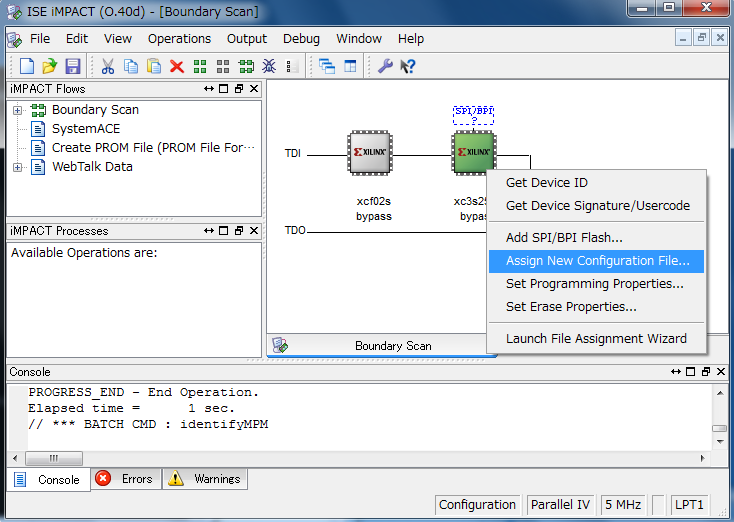Choose Add SPI/BPI Flash
Viewport: 734px width, 522px height.
[x=596, y=238]
